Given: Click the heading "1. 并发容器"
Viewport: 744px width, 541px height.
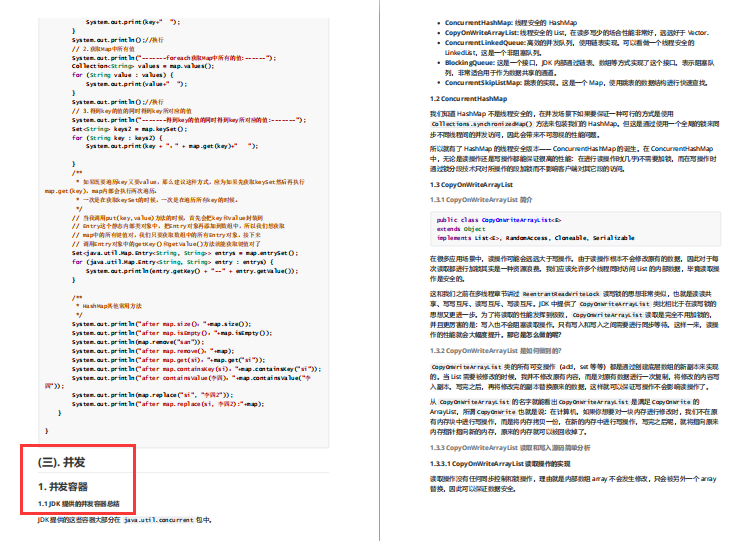Looking at the screenshot, I should point(63,486).
